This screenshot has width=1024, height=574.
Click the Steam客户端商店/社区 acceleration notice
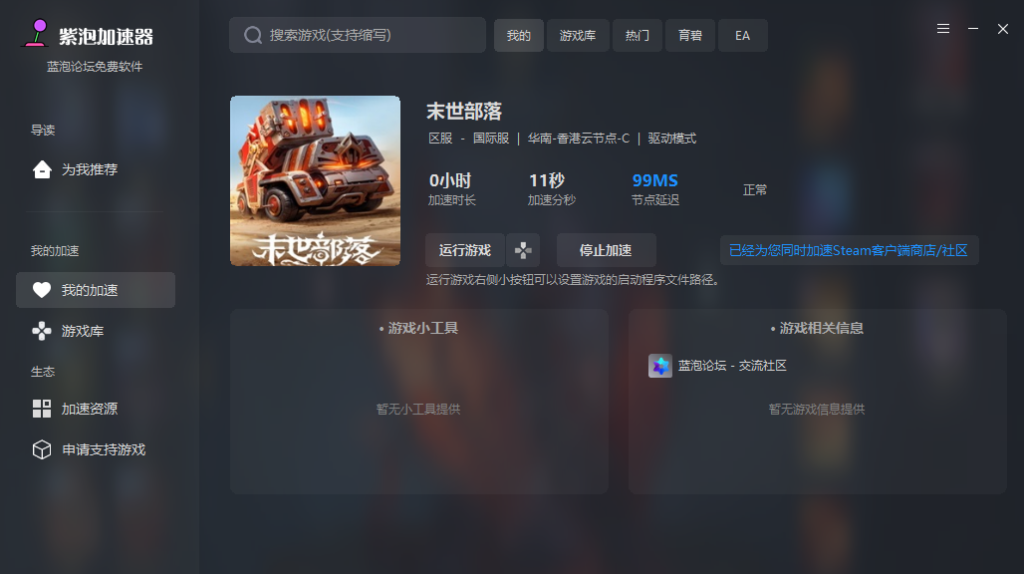pos(849,250)
